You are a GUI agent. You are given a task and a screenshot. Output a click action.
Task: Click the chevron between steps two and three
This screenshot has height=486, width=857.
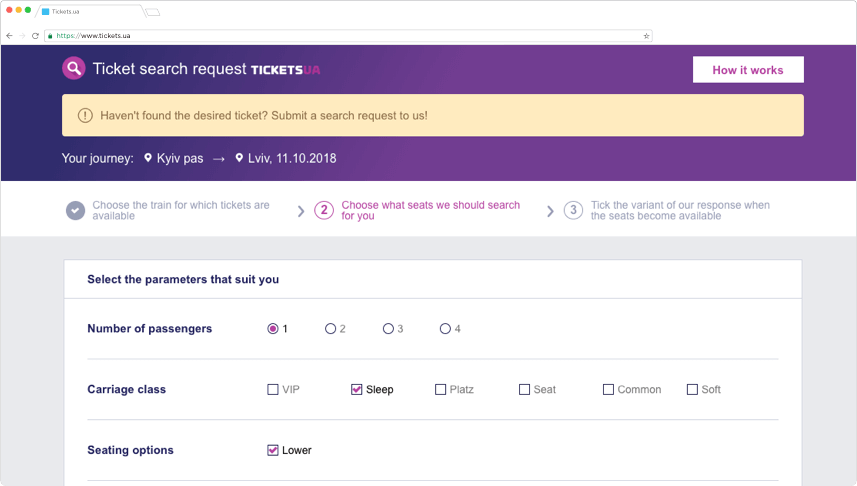click(x=550, y=211)
